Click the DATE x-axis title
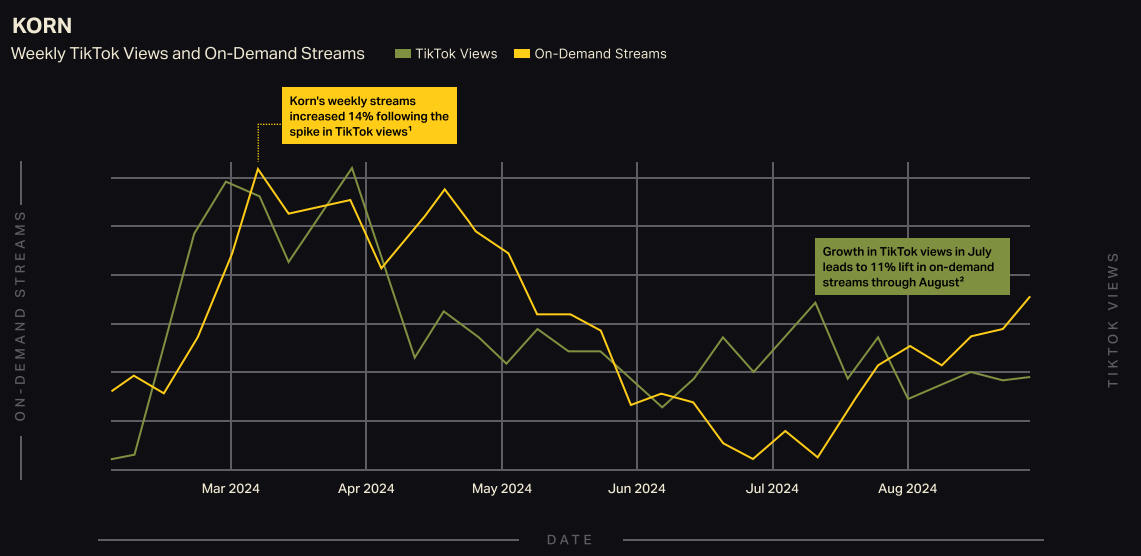This screenshot has height=556, width=1141. pos(570,540)
